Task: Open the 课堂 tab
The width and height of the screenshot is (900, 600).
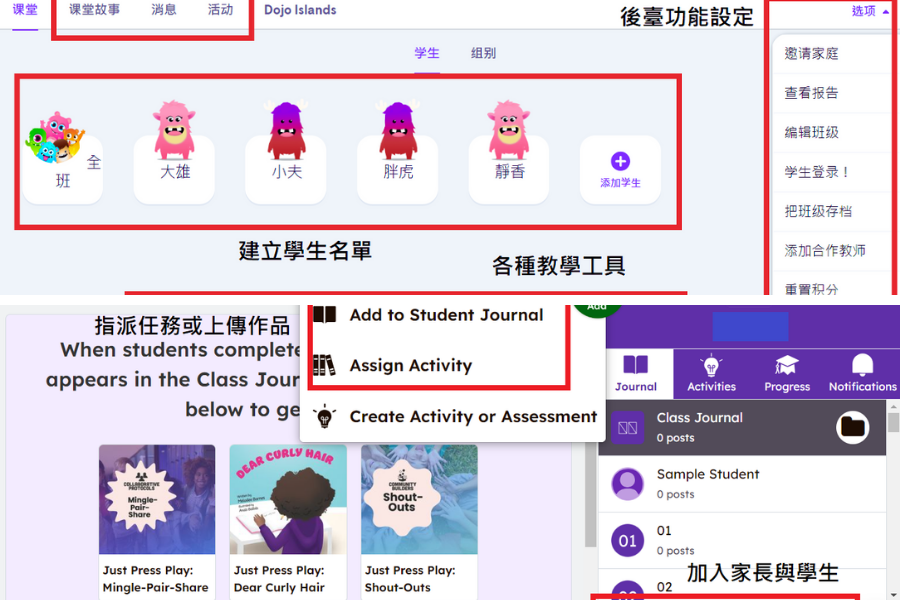Action: point(25,10)
